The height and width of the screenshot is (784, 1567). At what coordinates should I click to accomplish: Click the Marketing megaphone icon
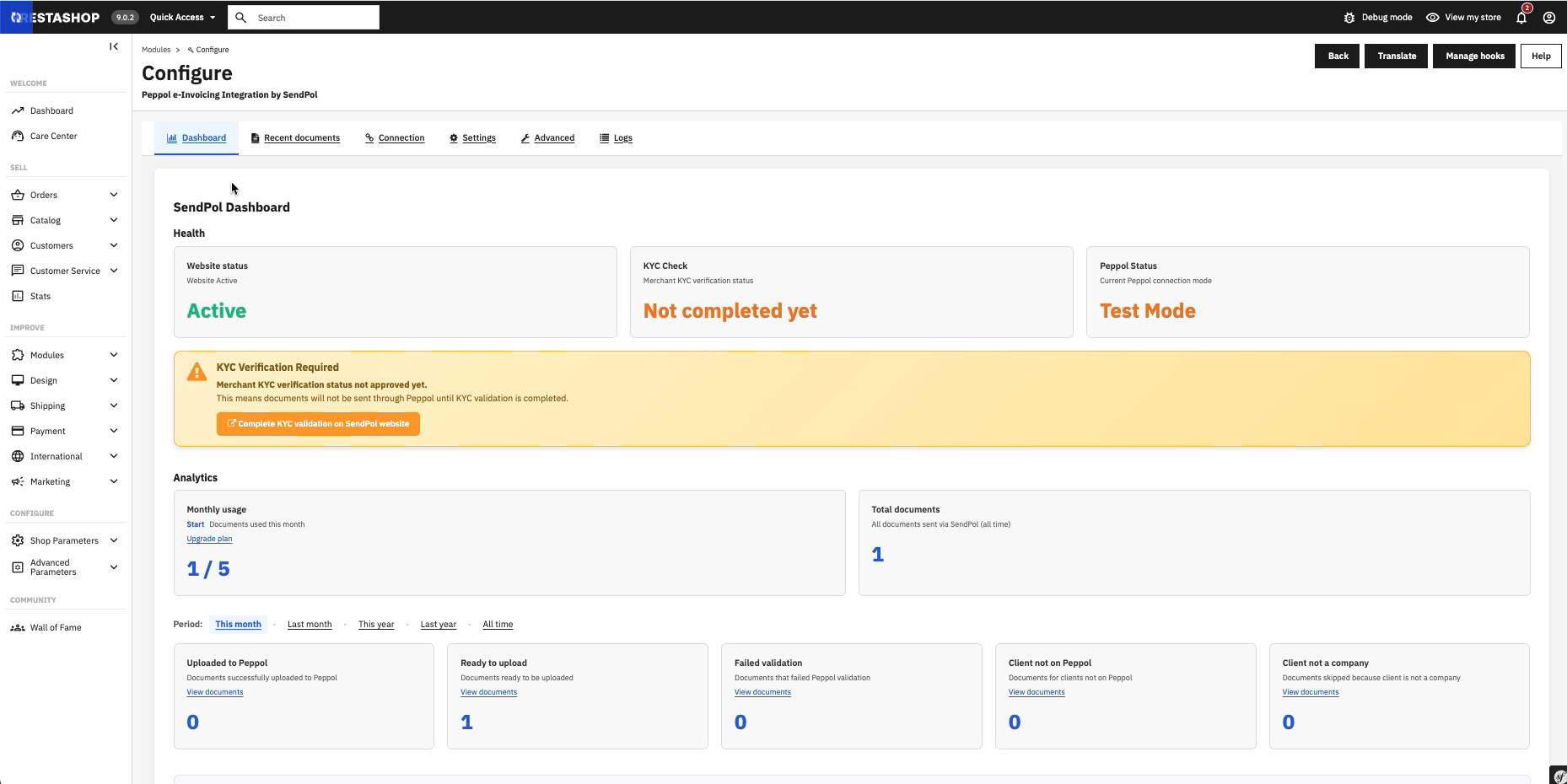pyautogui.click(x=18, y=481)
